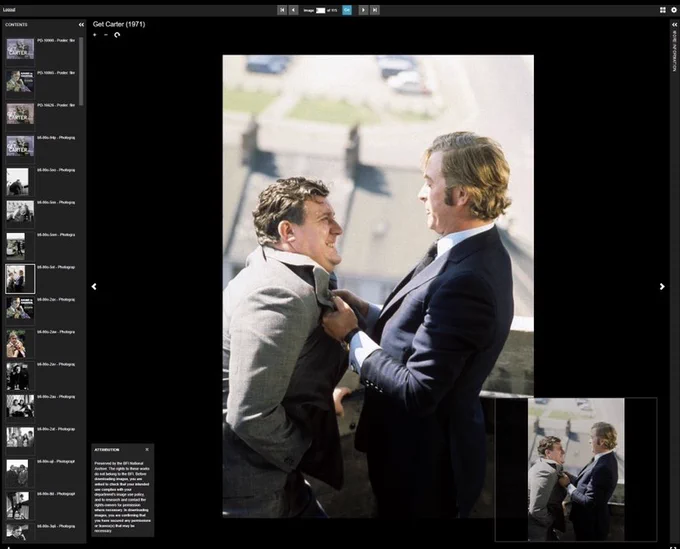Open the fifteenth thumbnail, black-and-white staircase scene
The height and width of the screenshot is (549, 680).
[18, 506]
